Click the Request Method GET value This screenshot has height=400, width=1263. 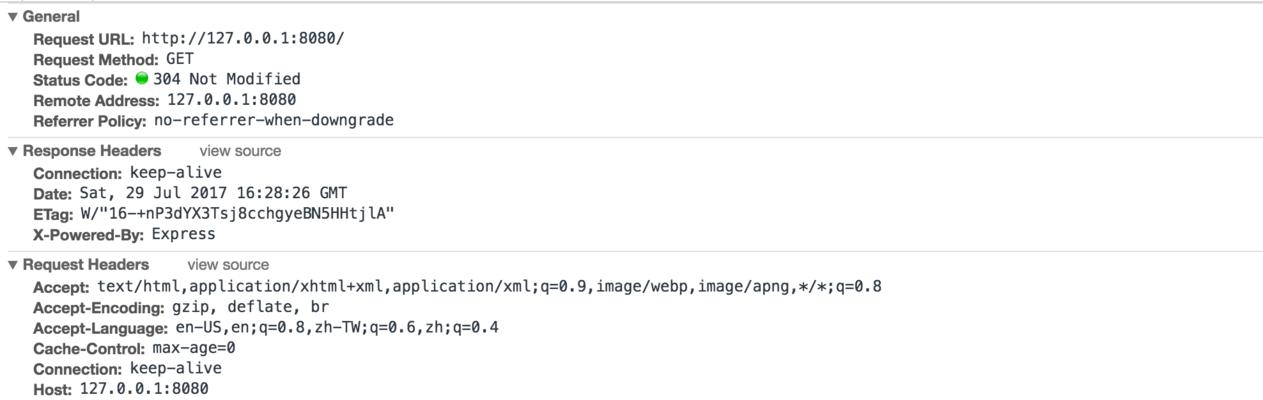point(180,59)
